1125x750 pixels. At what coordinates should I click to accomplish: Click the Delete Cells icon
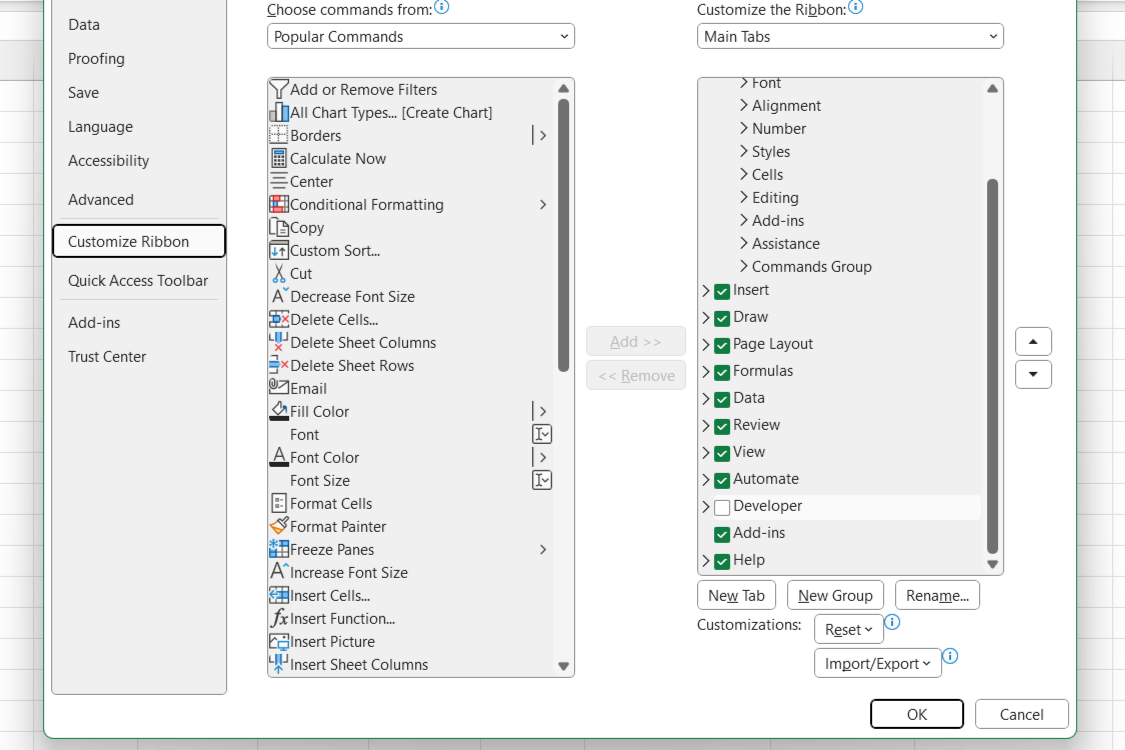point(278,319)
